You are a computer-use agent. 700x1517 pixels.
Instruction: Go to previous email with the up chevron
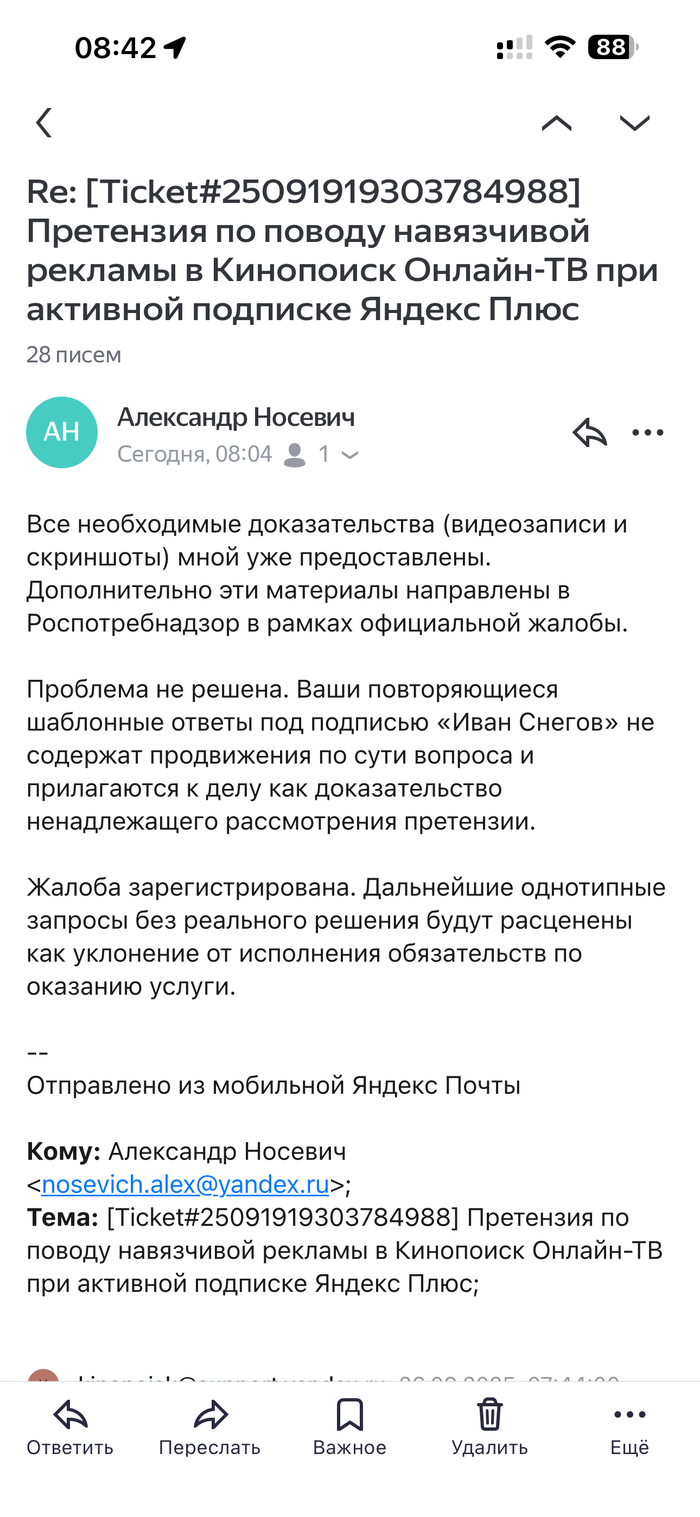[557, 123]
